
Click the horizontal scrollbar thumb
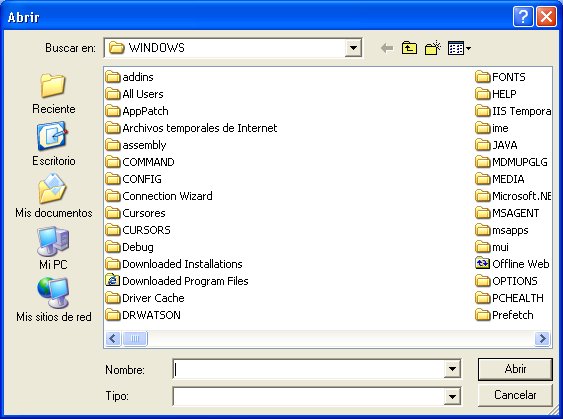pyautogui.click(x=135, y=338)
